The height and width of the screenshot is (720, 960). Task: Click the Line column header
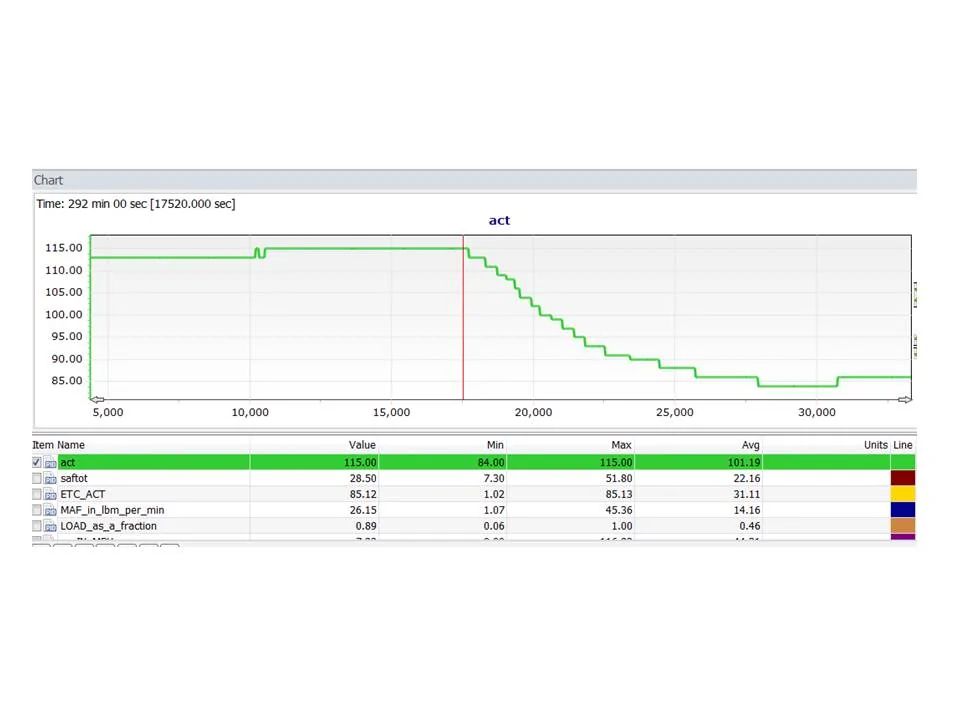(x=902, y=445)
